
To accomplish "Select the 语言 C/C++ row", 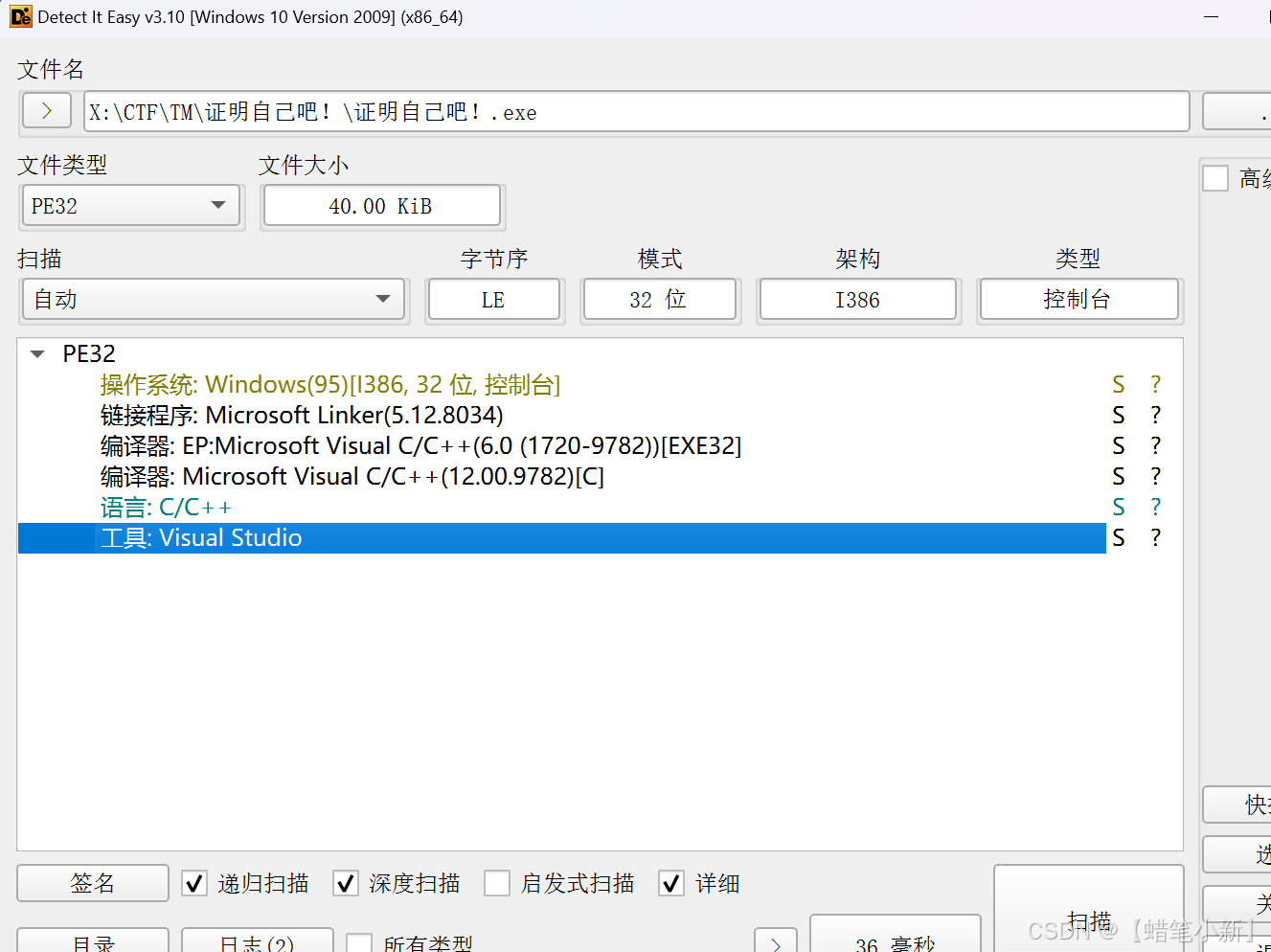I will click(x=561, y=508).
